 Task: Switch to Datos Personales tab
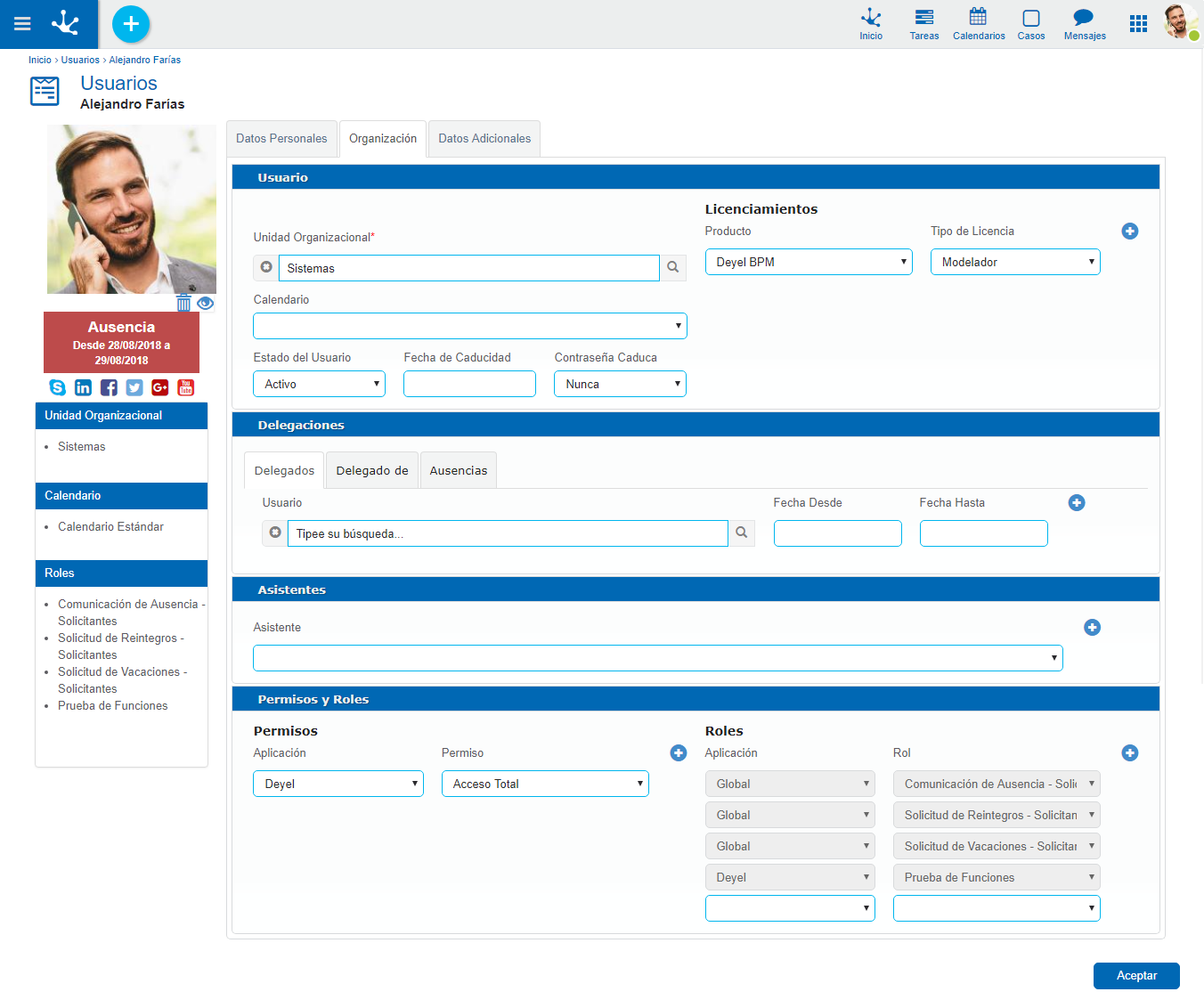pos(281,139)
